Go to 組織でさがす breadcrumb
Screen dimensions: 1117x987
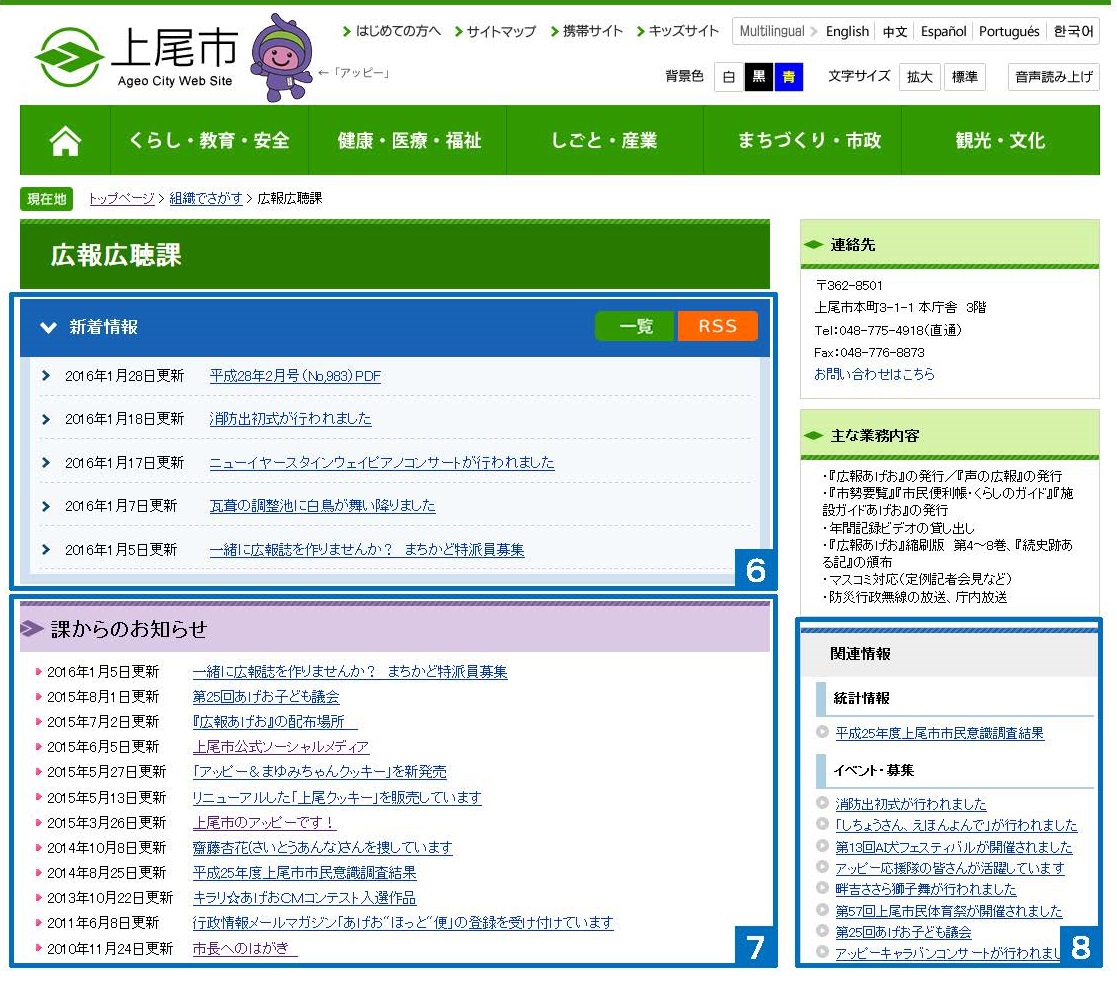tap(206, 198)
